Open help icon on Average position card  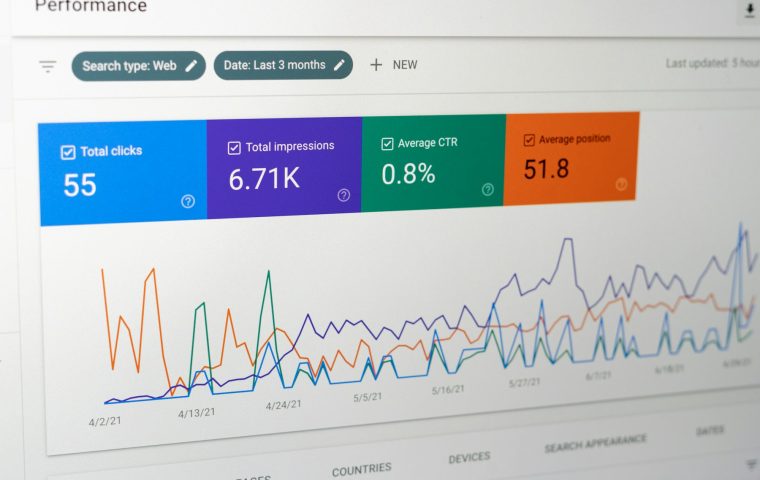click(621, 184)
